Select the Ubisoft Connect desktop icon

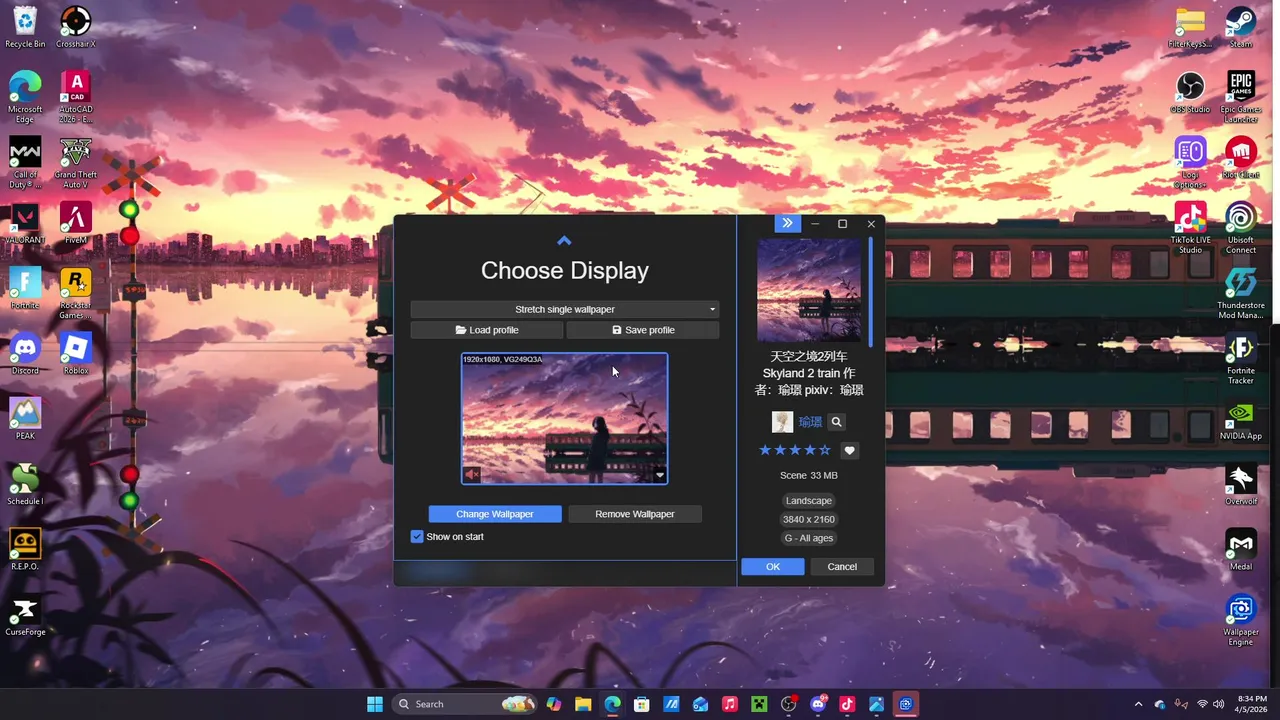click(x=1241, y=228)
